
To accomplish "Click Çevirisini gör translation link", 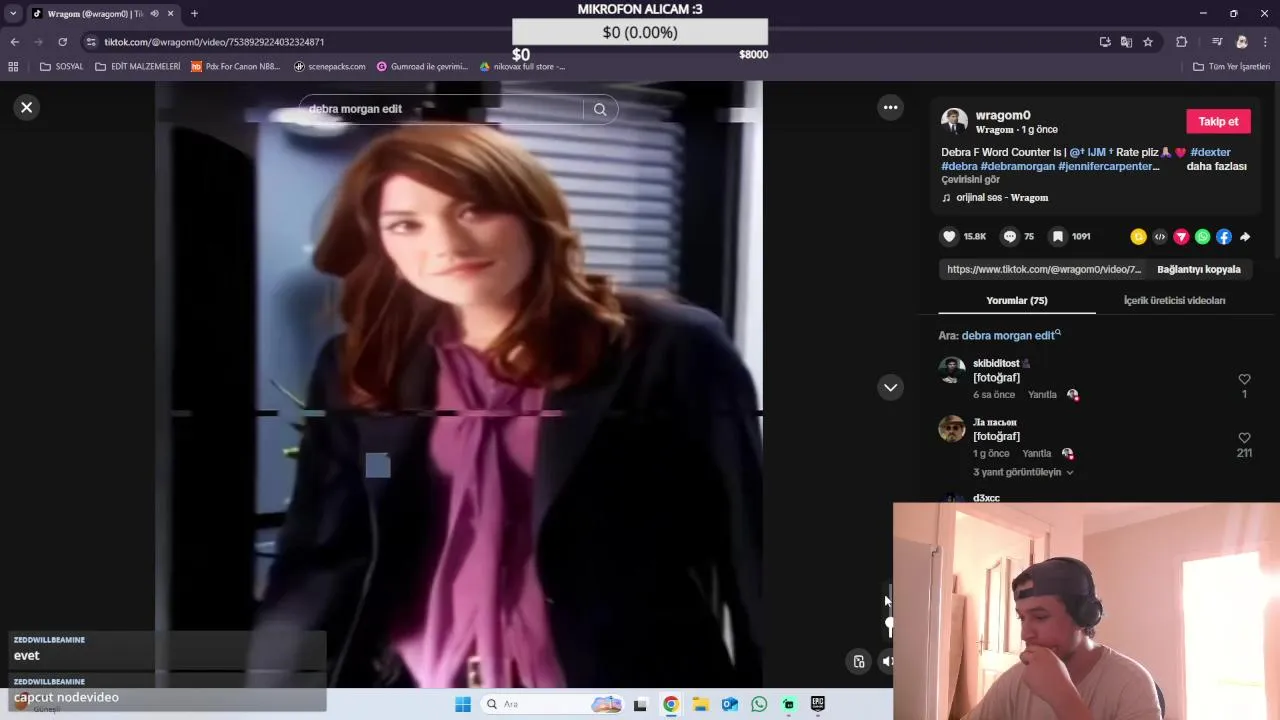I will [970, 180].
